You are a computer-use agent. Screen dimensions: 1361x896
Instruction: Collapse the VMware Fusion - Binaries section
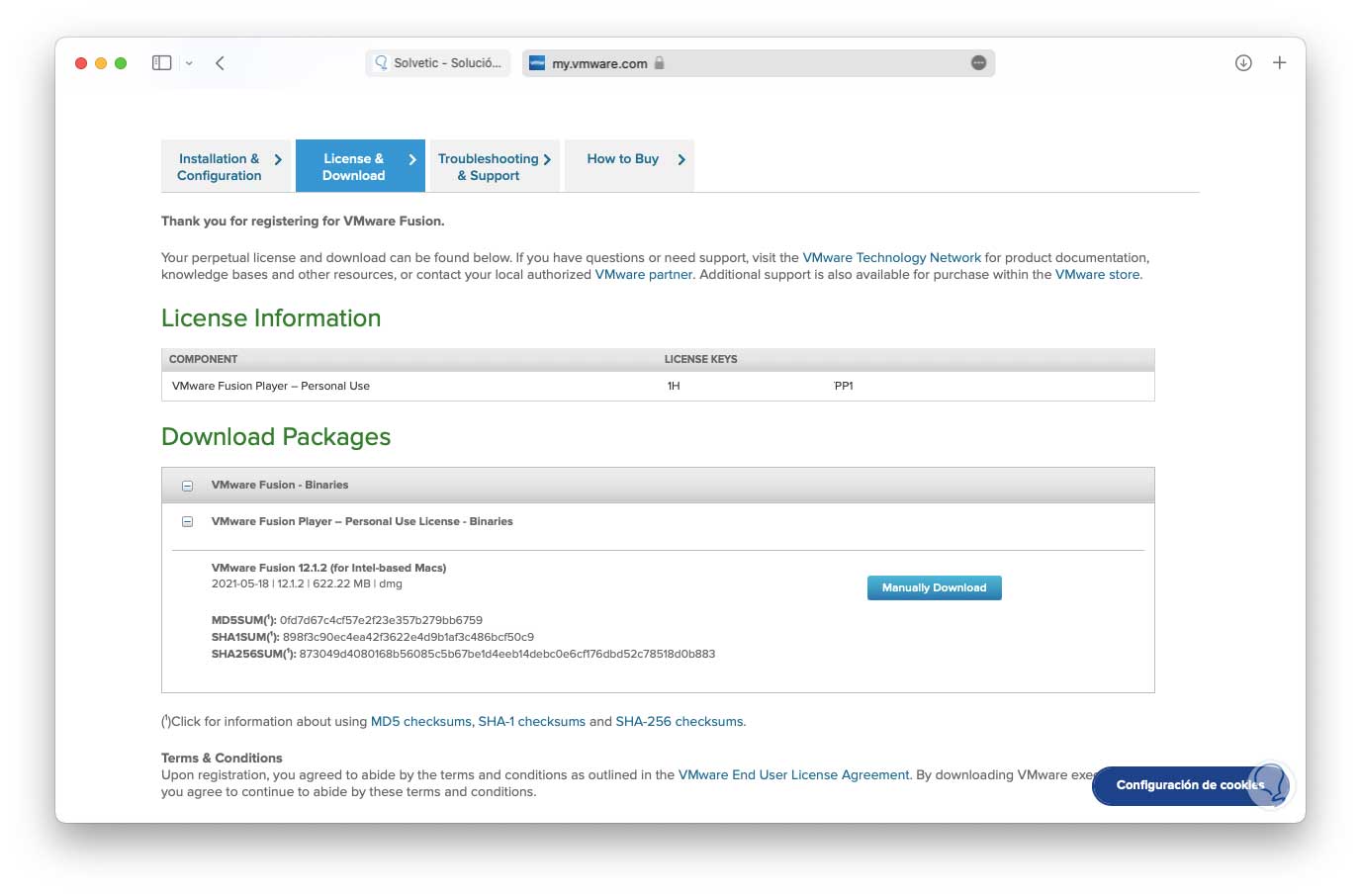click(187, 486)
